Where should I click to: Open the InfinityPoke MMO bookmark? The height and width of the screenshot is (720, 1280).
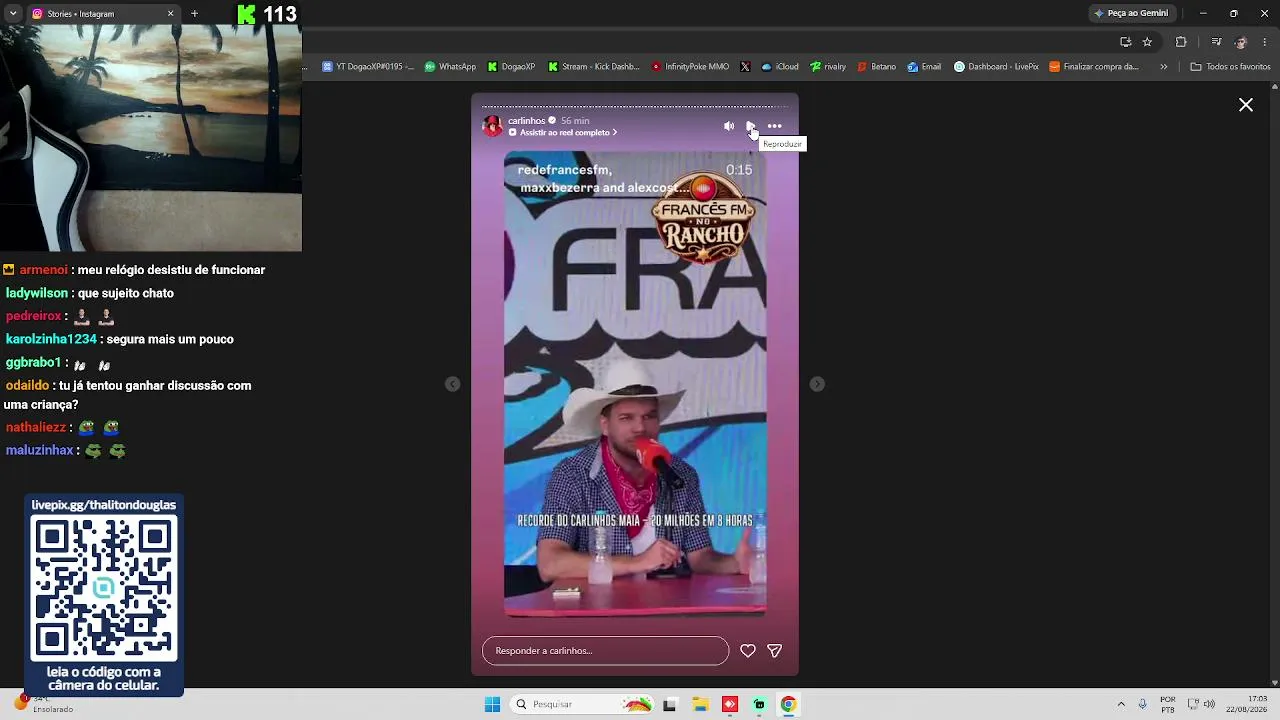point(690,67)
